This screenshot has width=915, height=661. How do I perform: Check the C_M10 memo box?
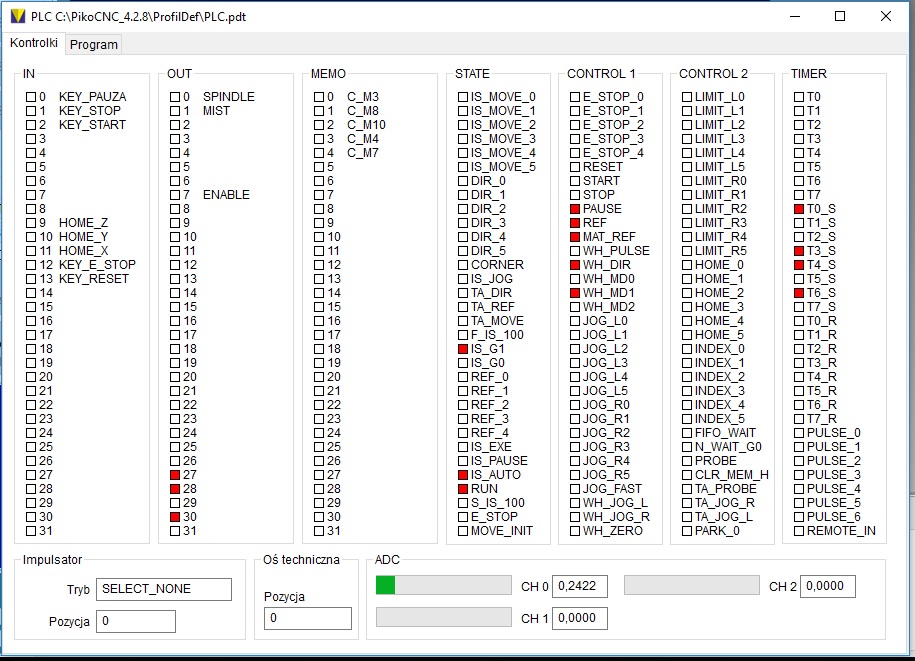[319, 125]
